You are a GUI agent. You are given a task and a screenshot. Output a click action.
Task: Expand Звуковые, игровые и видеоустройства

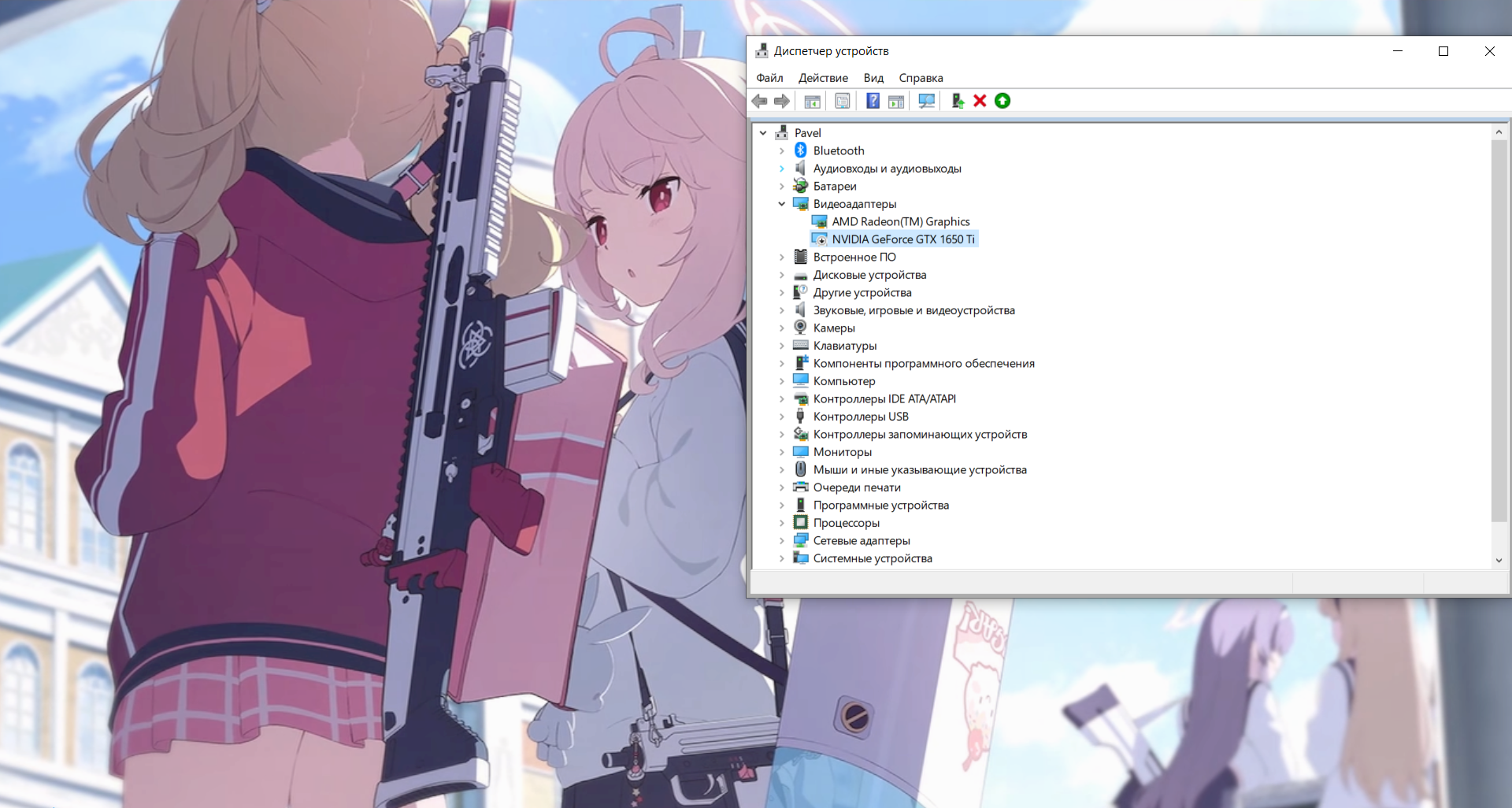pos(782,310)
